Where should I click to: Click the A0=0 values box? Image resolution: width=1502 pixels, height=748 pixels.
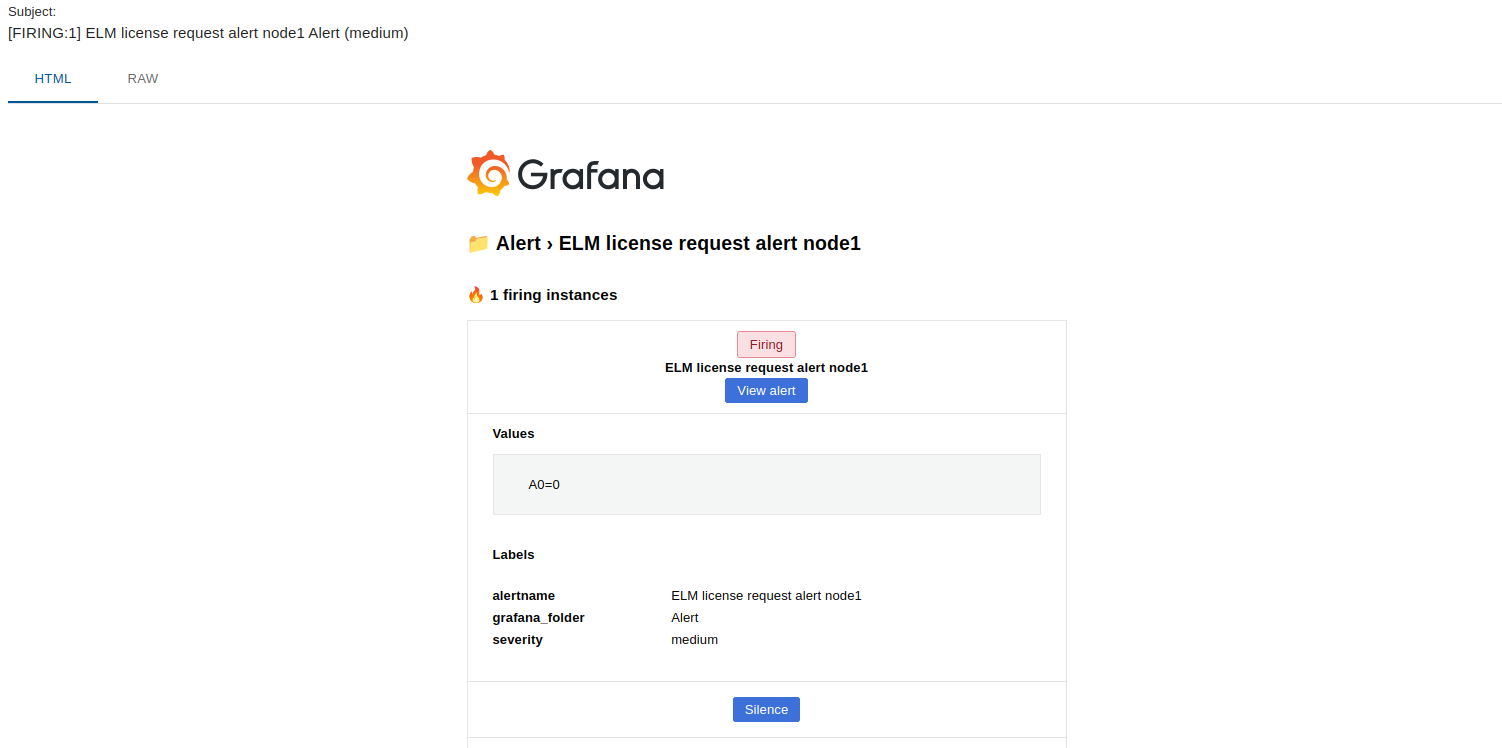tap(766, 484)
